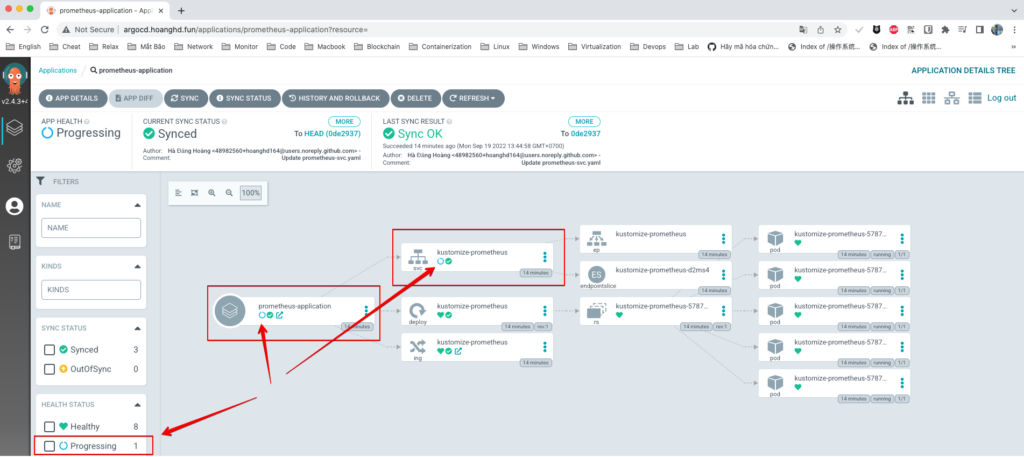The height and width of the screenshot is (457, 1024).
Task: Click the filter funnel icon
Action: click(40, 181)
